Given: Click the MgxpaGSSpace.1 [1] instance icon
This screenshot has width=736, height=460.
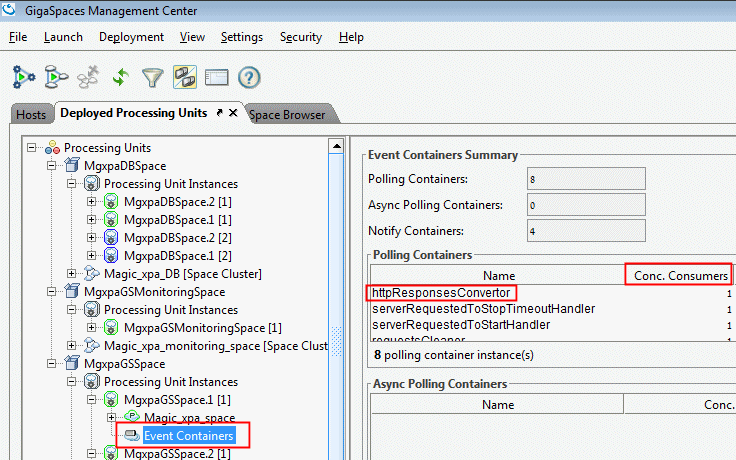Looking at the screenshot, I should (x=111, y=399).
